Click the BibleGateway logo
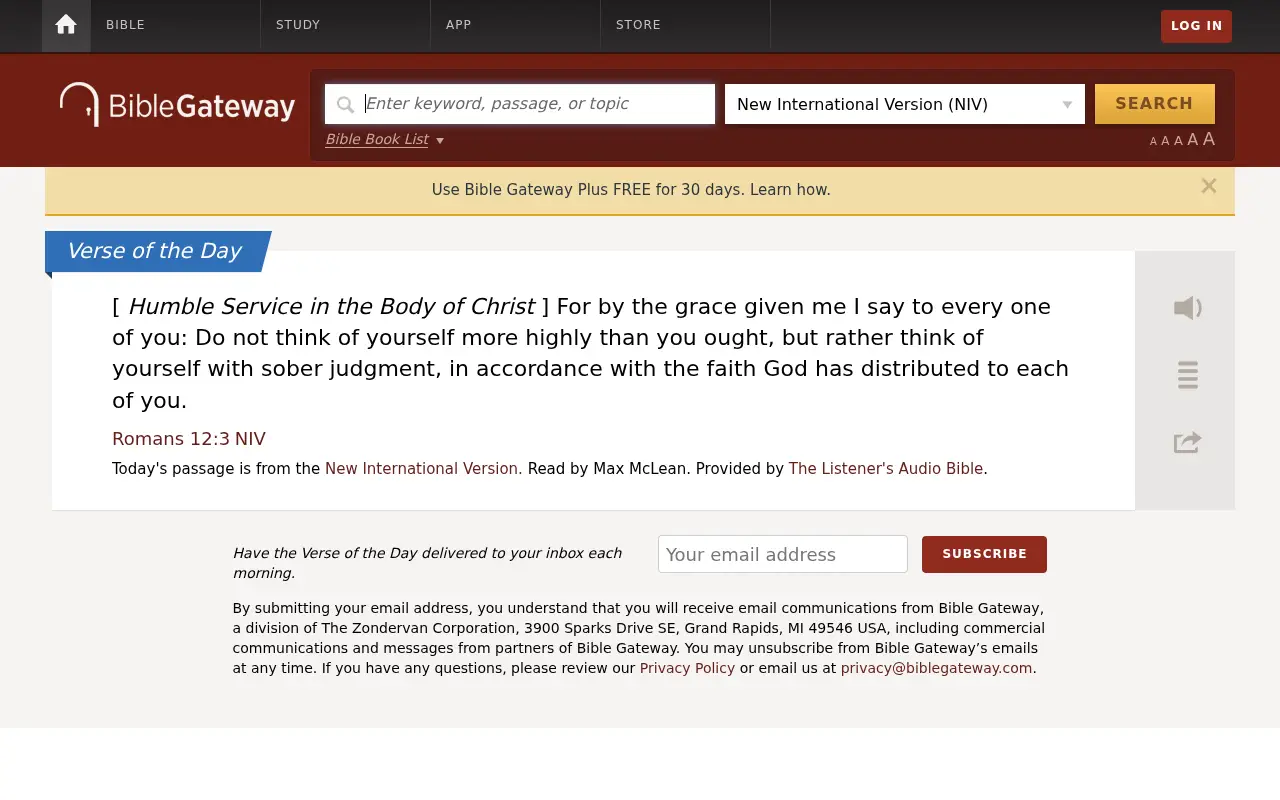Viewport: 1280px width, 800px height. point(177,104)
